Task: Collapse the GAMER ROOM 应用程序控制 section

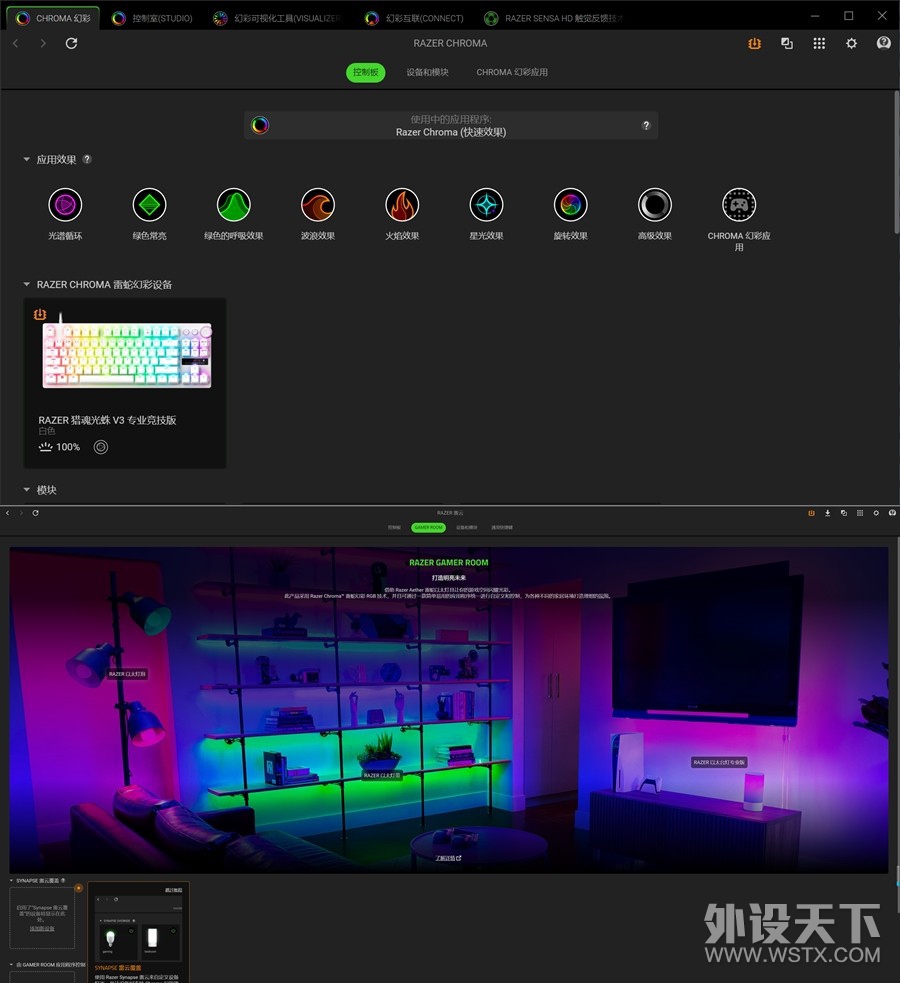Action: [11, 964]
